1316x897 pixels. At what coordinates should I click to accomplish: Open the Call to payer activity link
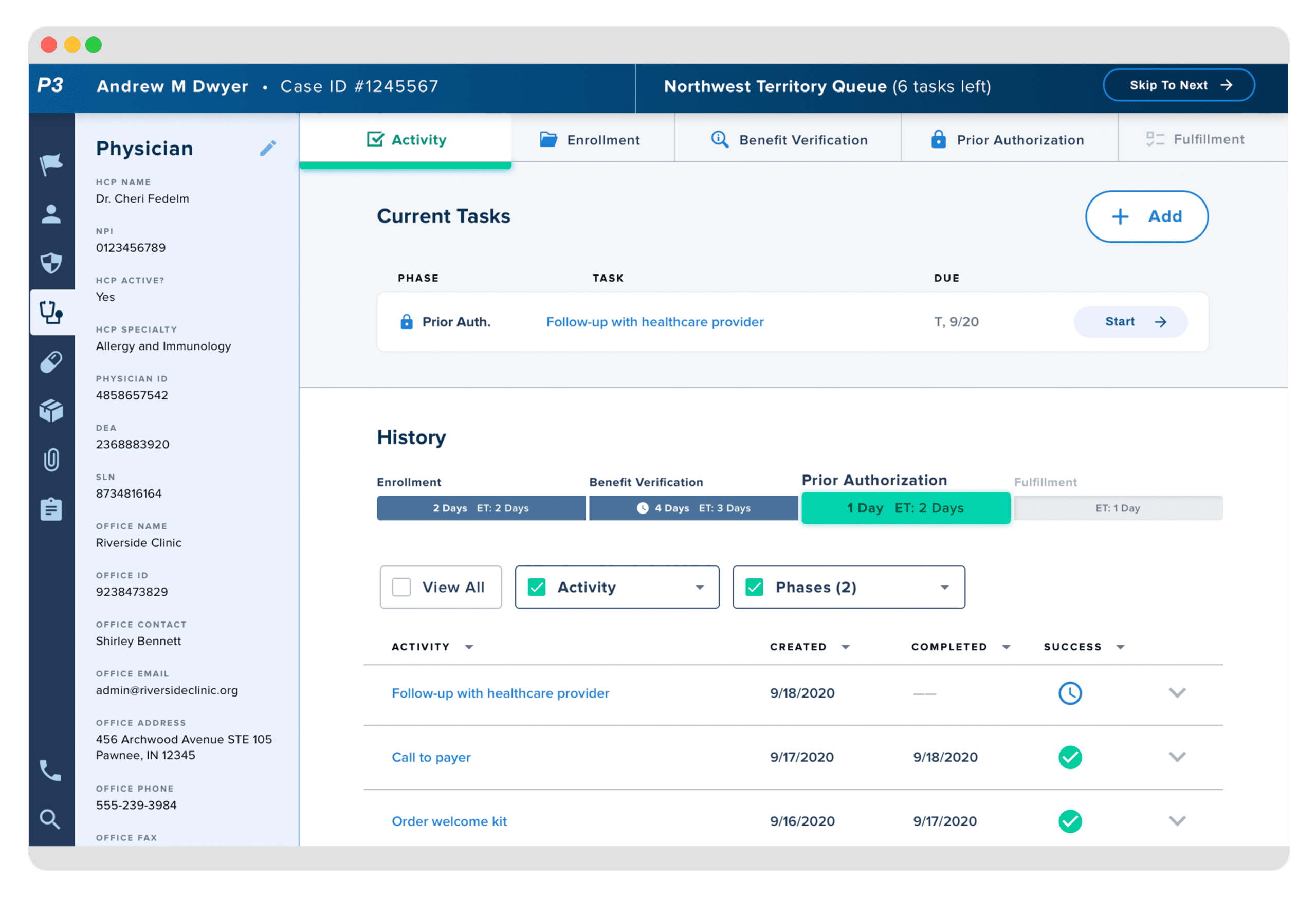pyautogui.click(x=431, y=757)
